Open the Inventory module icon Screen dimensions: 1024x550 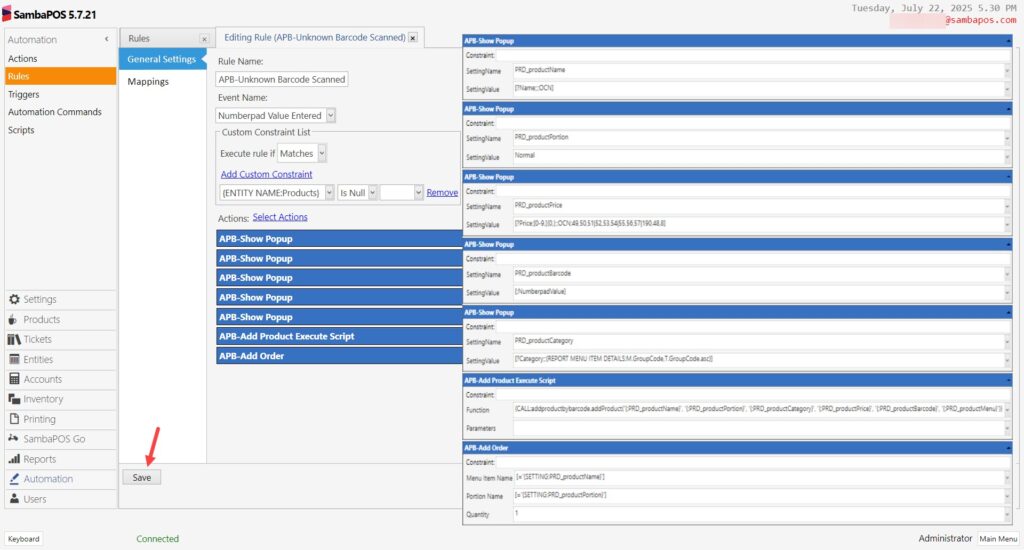14,399
